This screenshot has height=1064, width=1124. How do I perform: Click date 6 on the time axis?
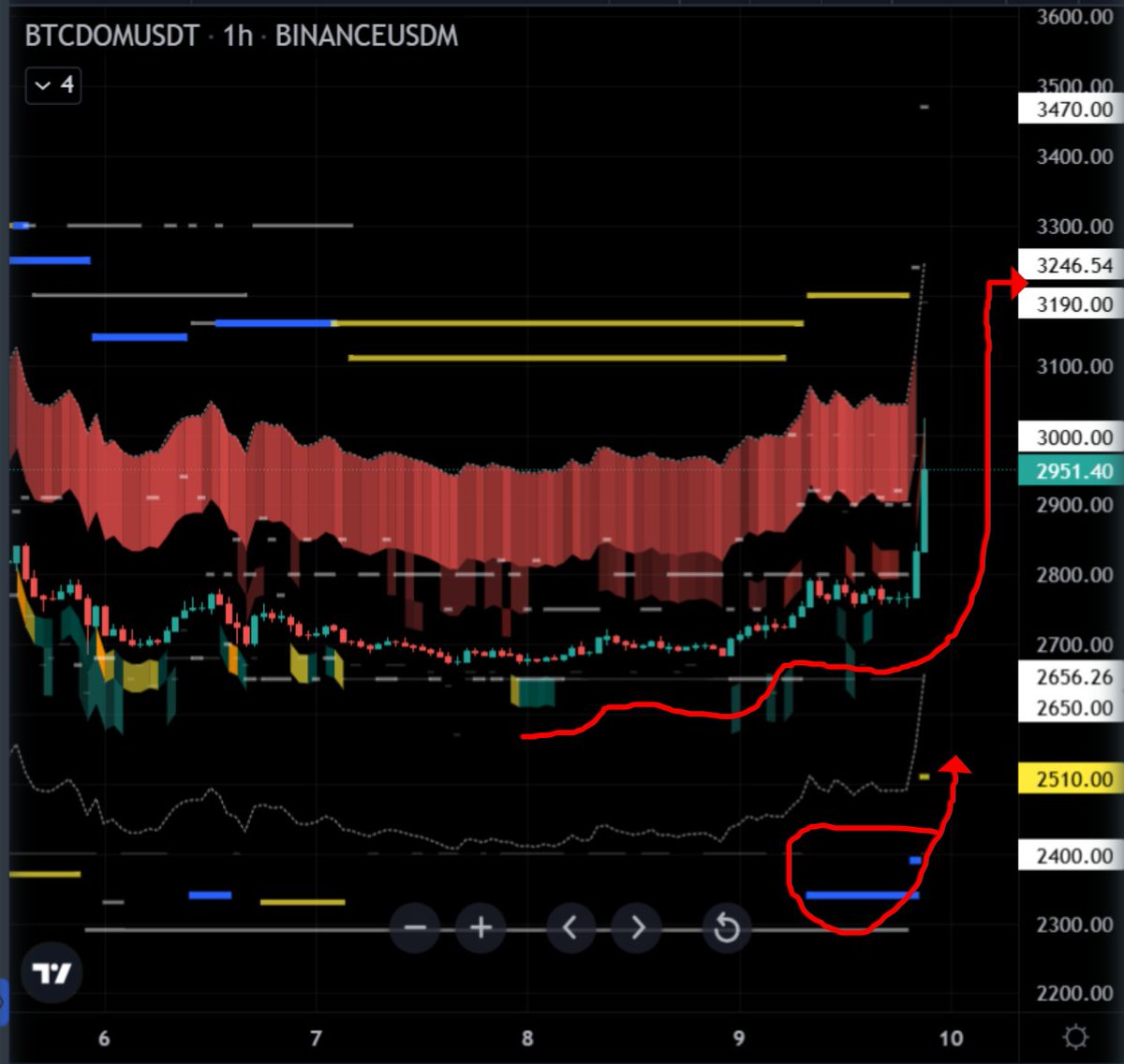click(x=104, y=1038)
